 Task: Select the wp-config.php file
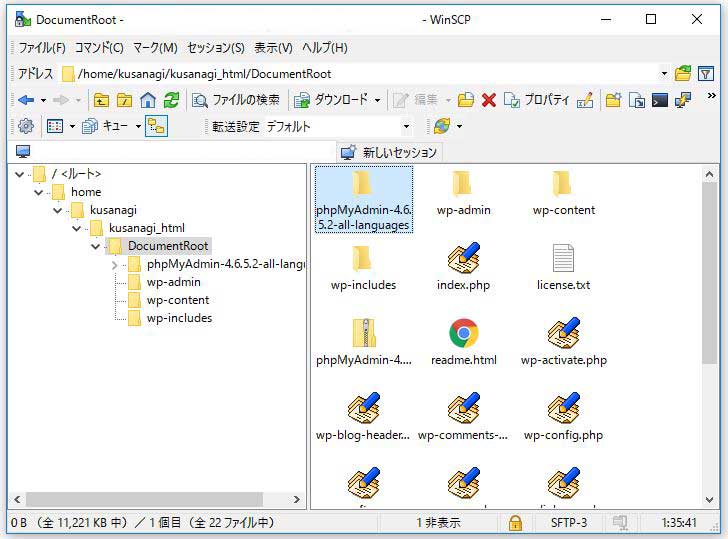click(x=564, y=416)
